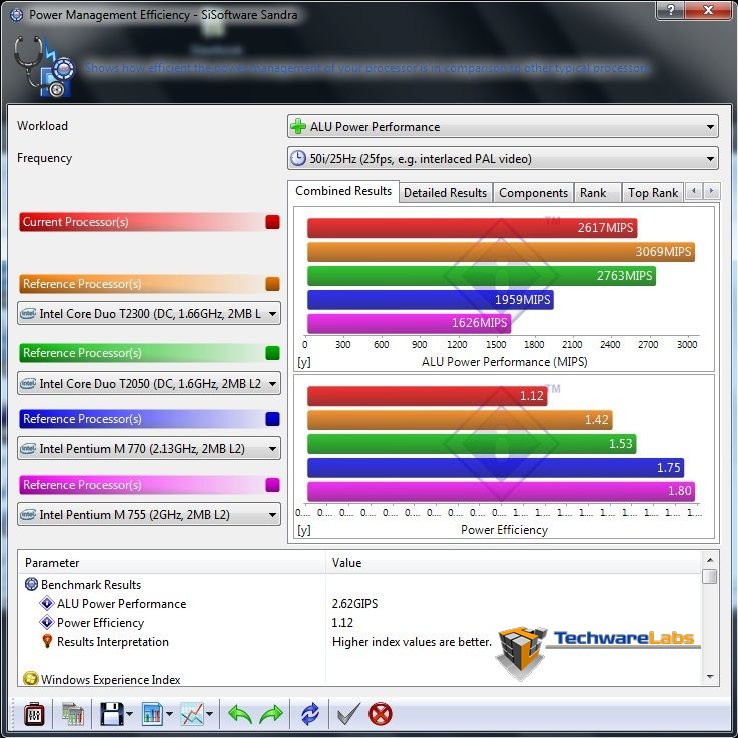
Task: Open the ALU Power Performance workload dropdown
Action: (502, 127)
